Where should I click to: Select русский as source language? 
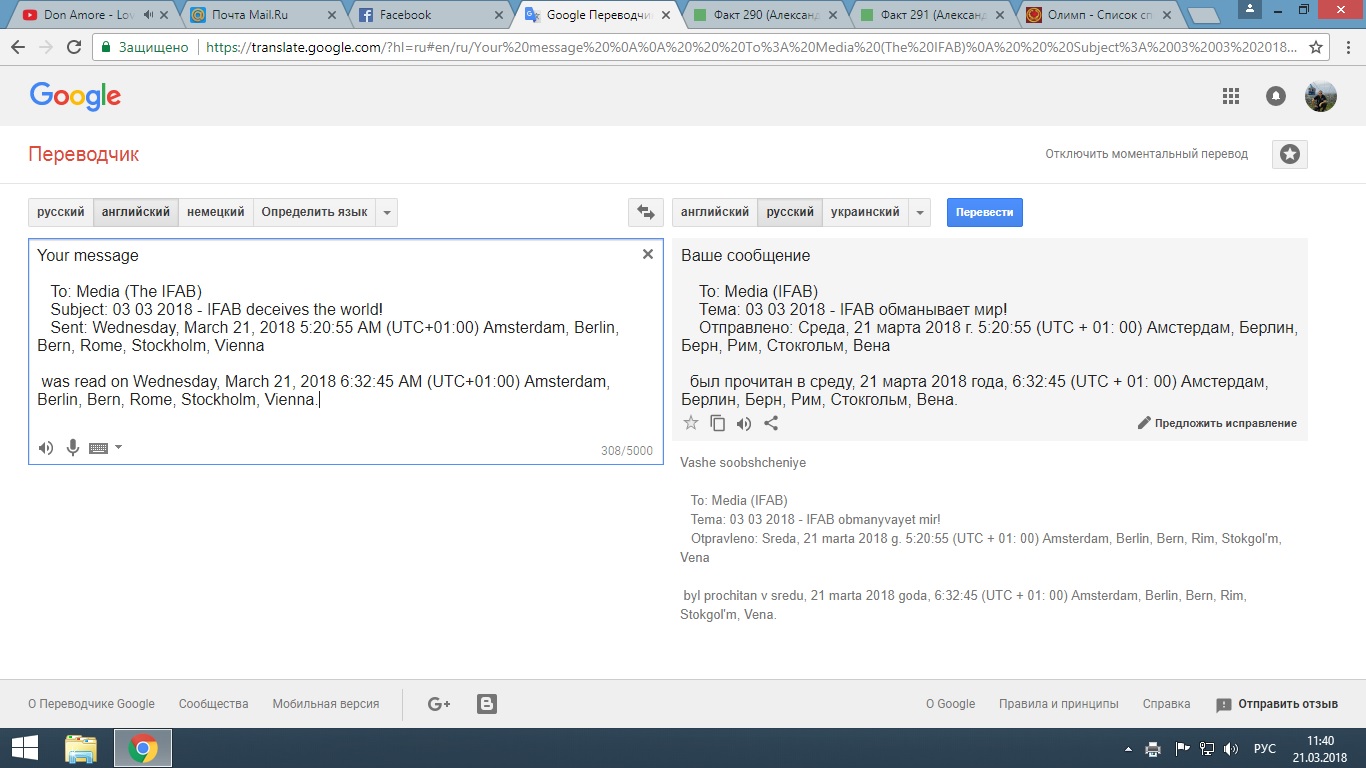click(61, 212)
